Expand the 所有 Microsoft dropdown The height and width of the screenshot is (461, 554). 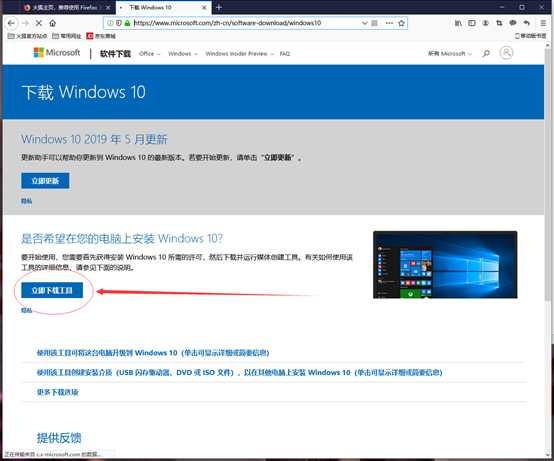[x=450, y=54]
